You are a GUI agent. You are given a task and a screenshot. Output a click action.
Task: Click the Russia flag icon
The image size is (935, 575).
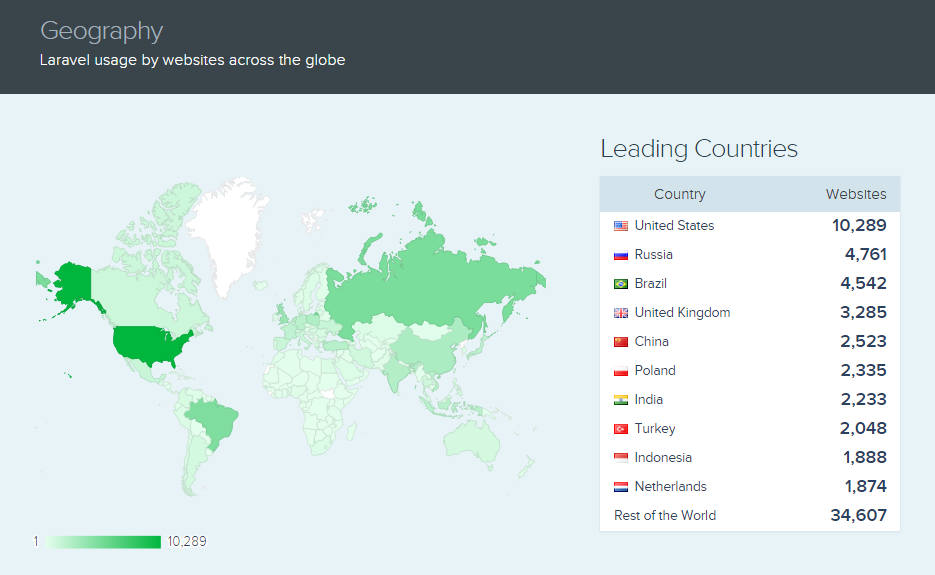pos(621,255)
